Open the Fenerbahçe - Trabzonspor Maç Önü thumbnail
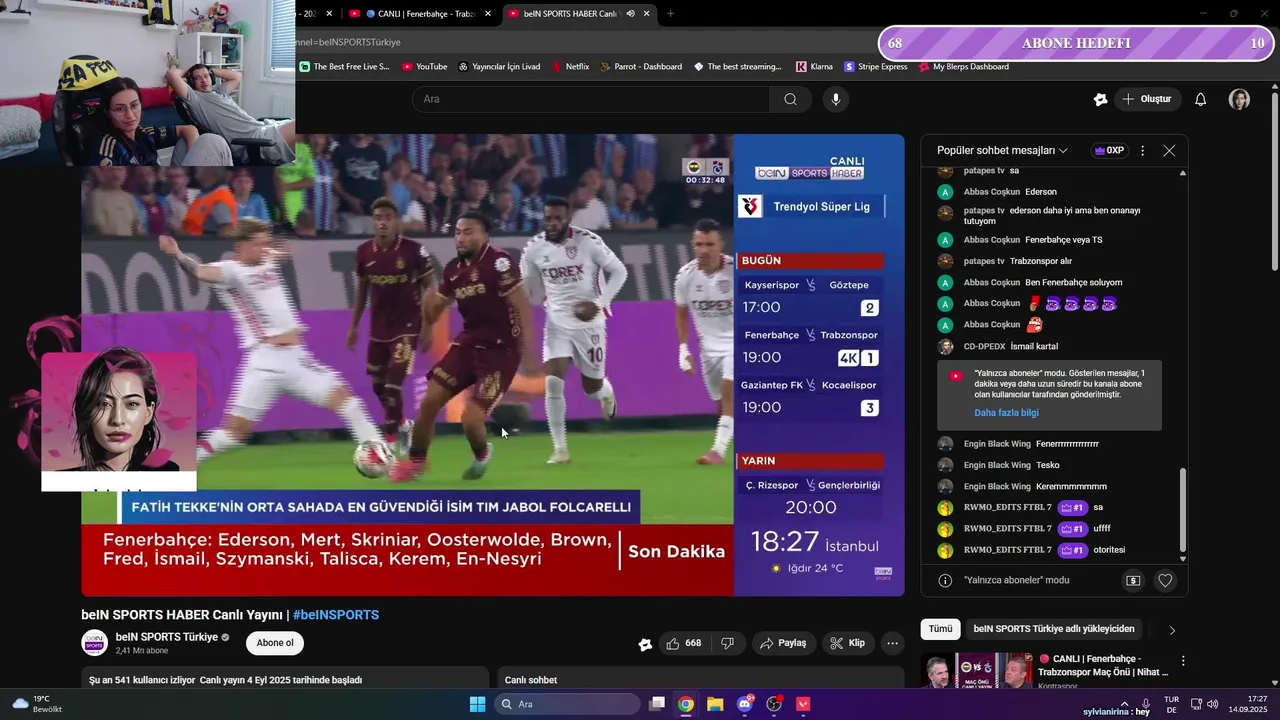 (977, 670)
